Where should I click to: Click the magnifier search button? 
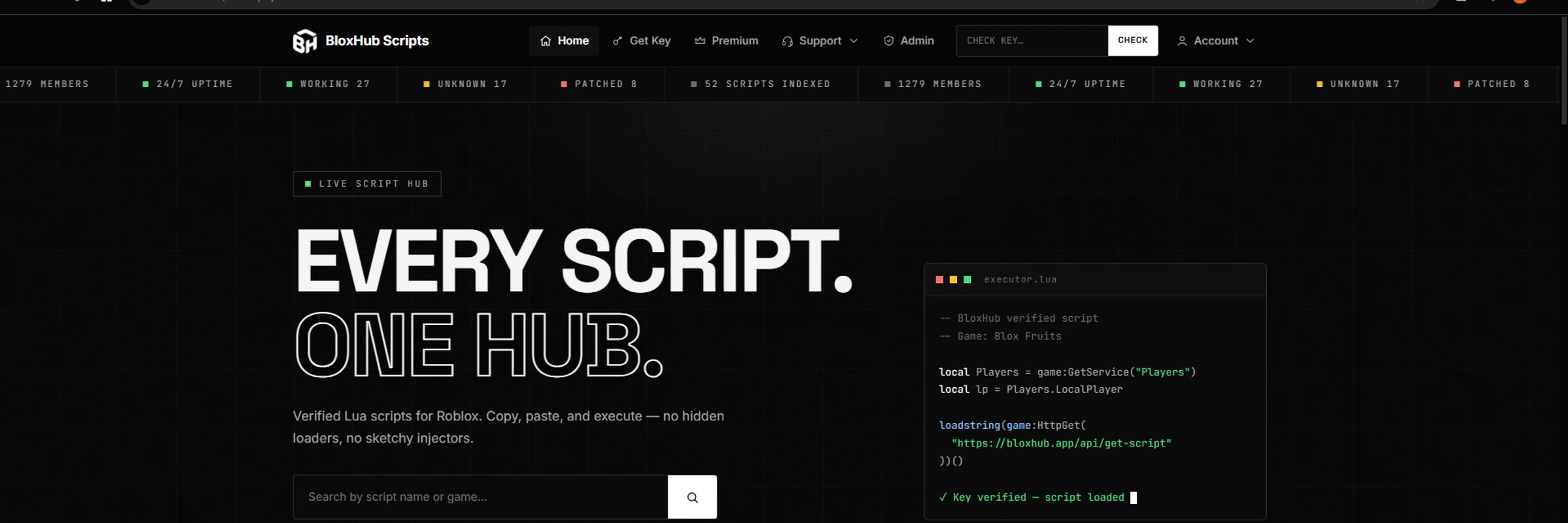[x=693, y=497]
